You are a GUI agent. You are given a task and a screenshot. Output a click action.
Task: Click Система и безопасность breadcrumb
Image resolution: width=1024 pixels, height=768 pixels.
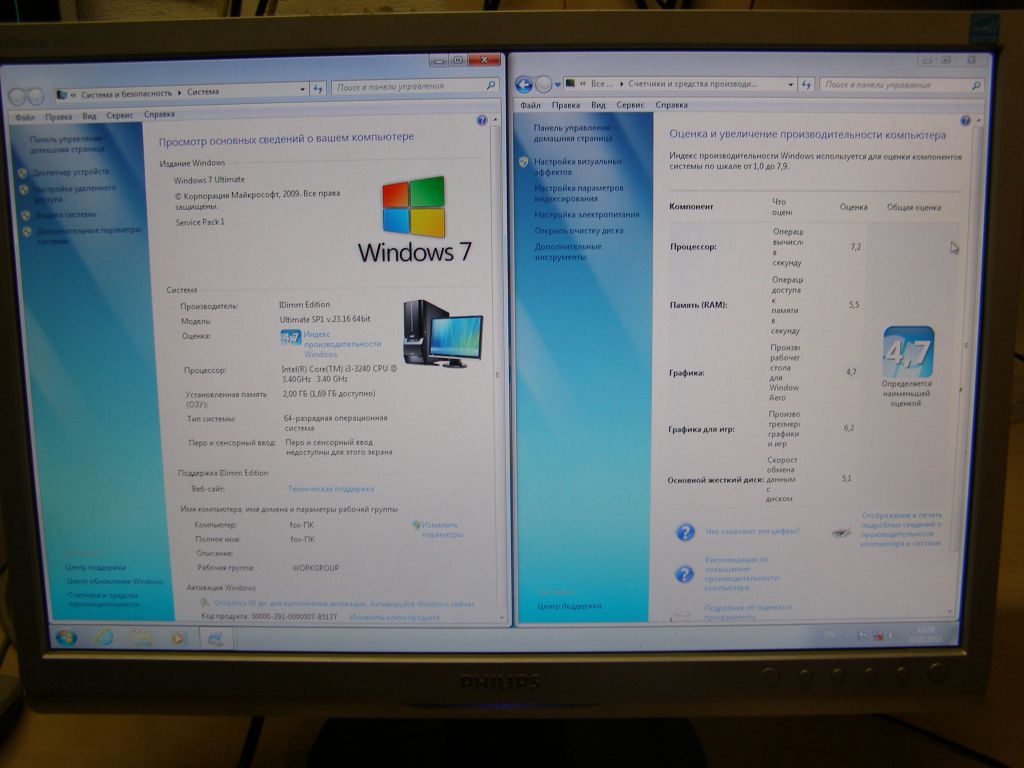(x=126, y=94)
